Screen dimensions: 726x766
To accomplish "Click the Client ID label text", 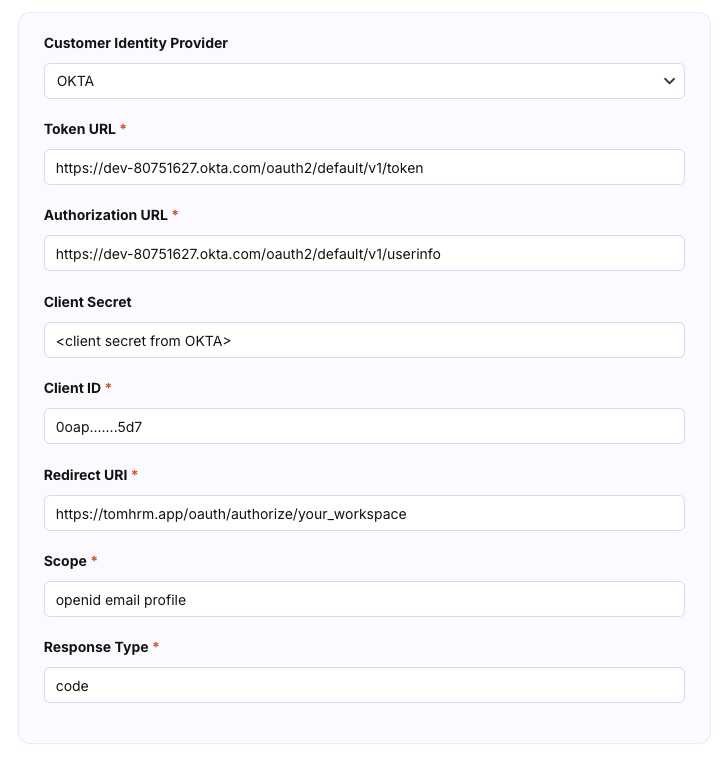I will pos(72,388).
